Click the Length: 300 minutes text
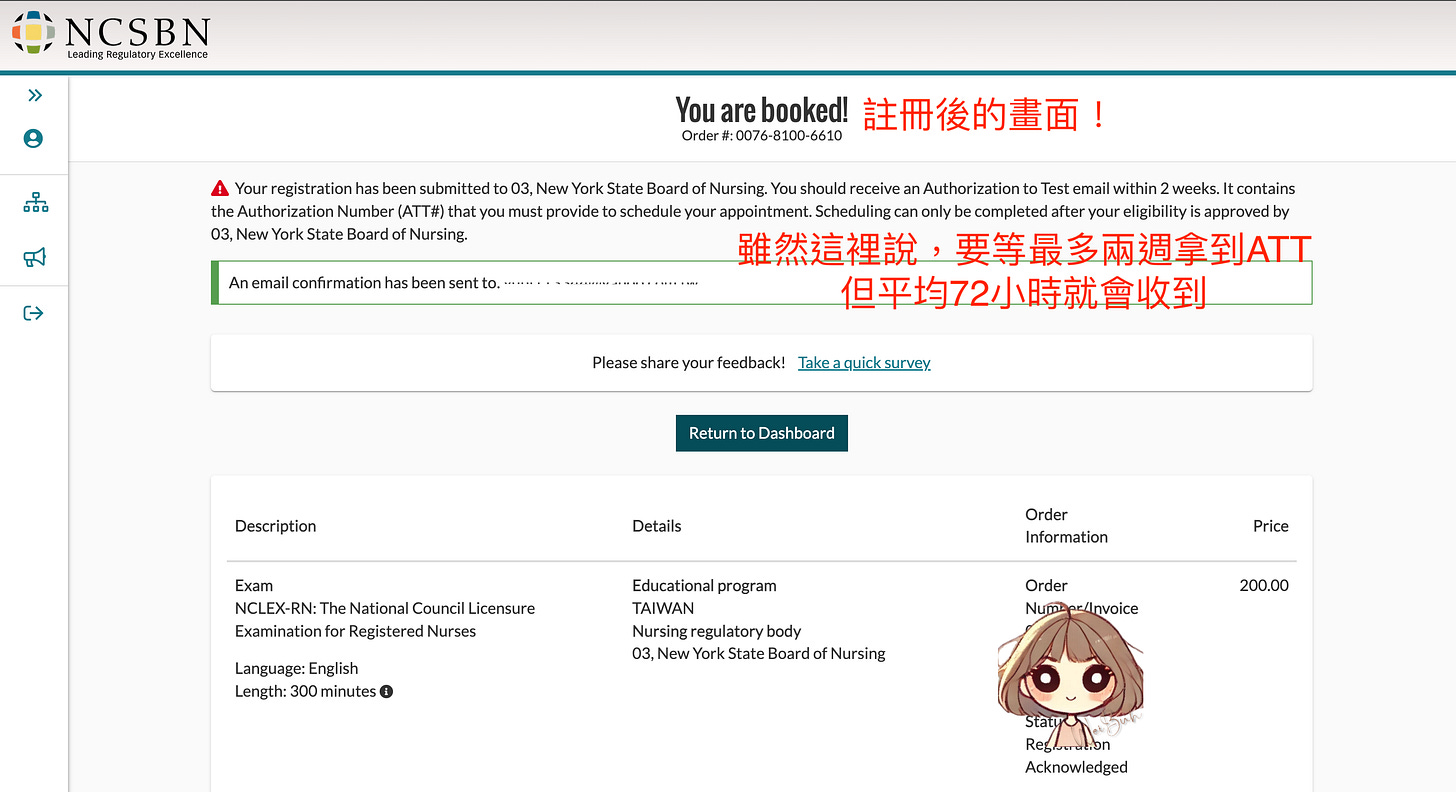Image resolution: width=1456 pixels, height=792 pixels. pos(305,691)
